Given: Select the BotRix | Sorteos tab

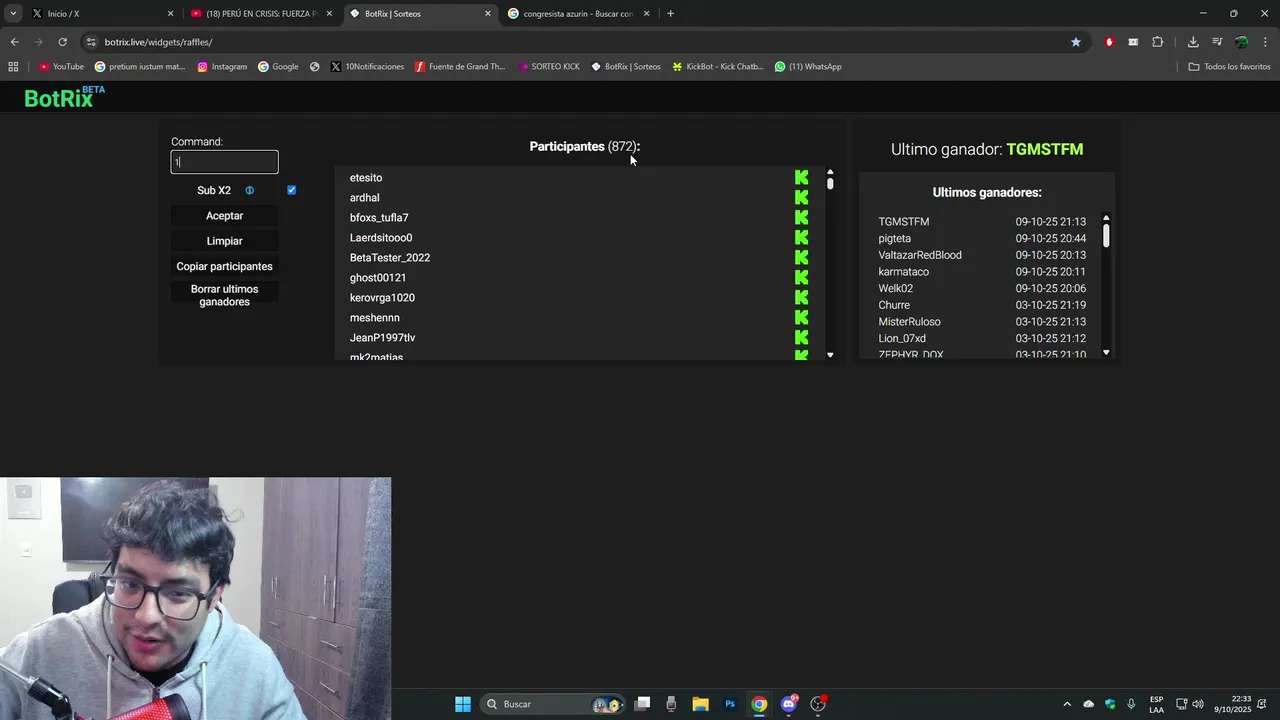Looking at the screenshot, I should [420, 14].
